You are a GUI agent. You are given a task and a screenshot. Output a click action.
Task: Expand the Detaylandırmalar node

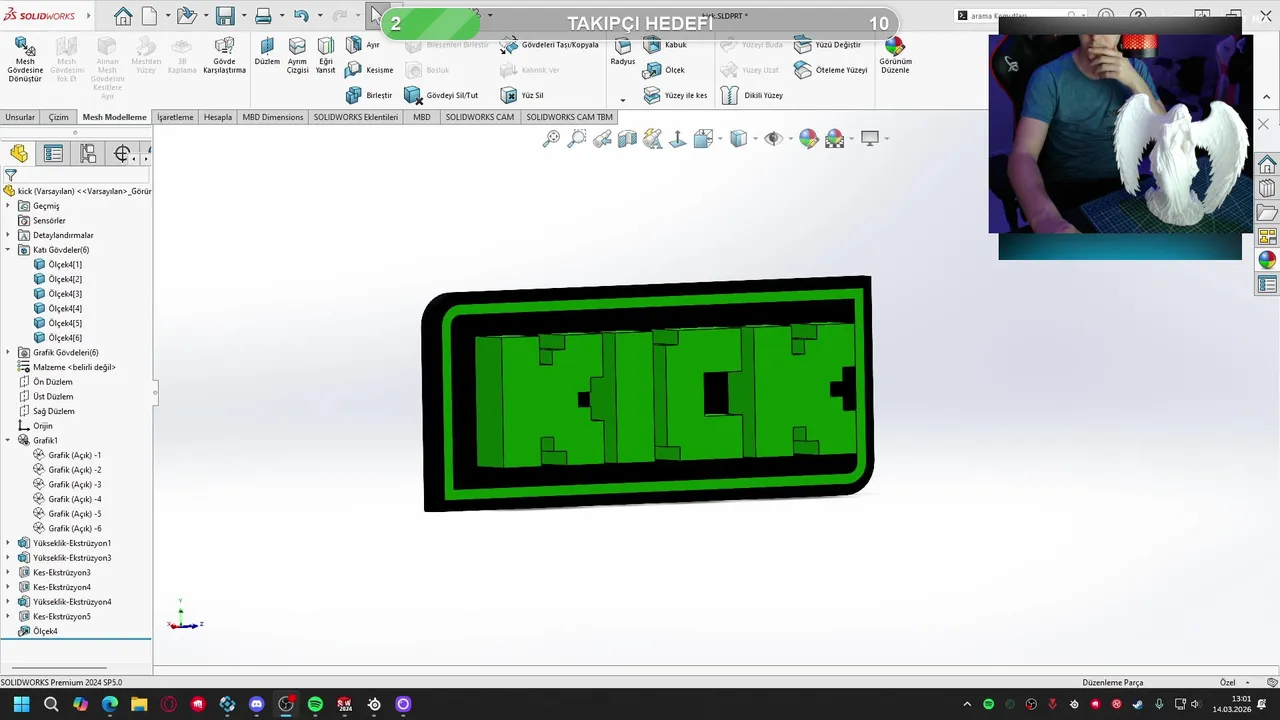(8, 235)
